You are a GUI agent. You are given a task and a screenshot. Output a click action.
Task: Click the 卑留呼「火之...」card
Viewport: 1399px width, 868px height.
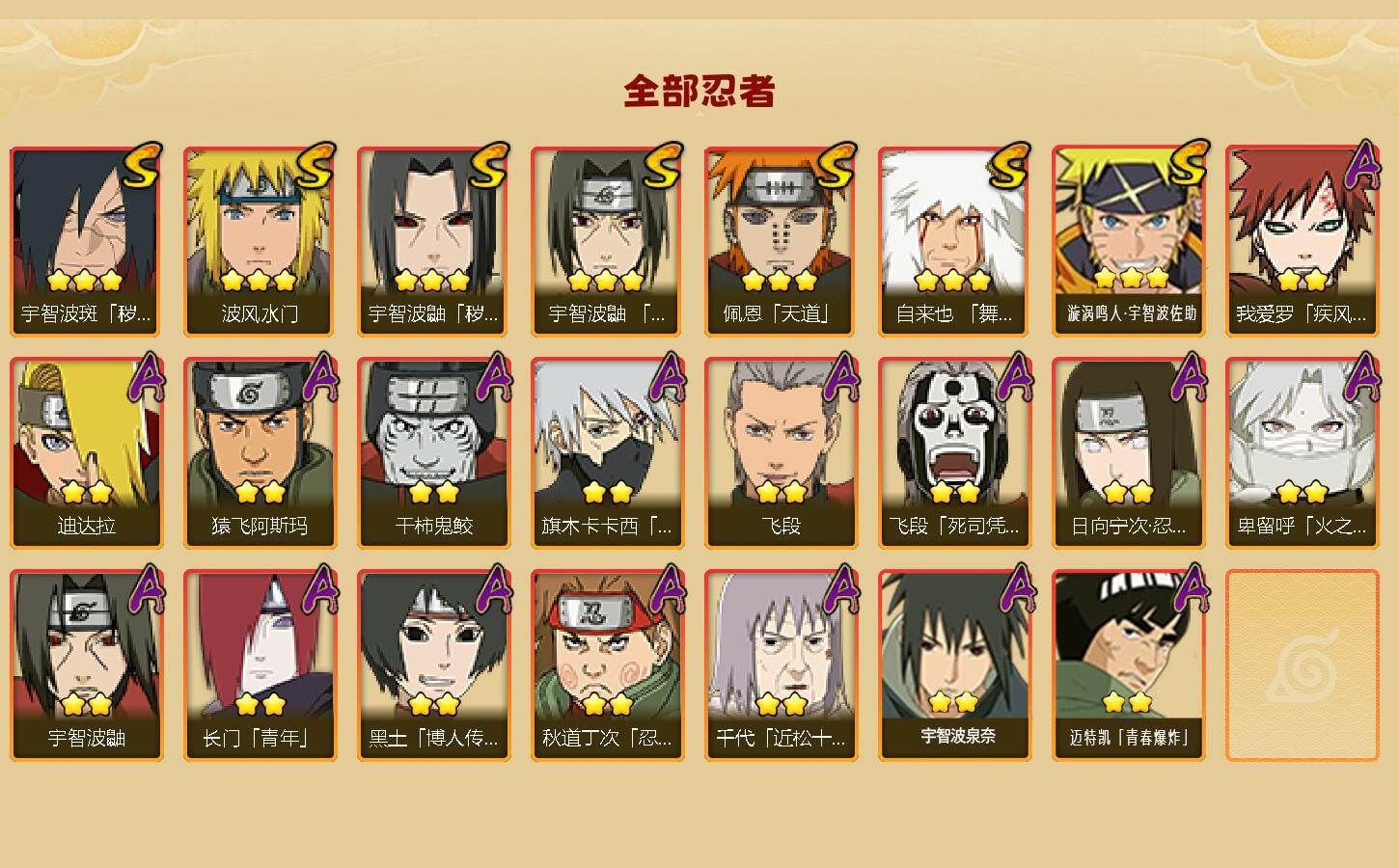[1302, 453]
